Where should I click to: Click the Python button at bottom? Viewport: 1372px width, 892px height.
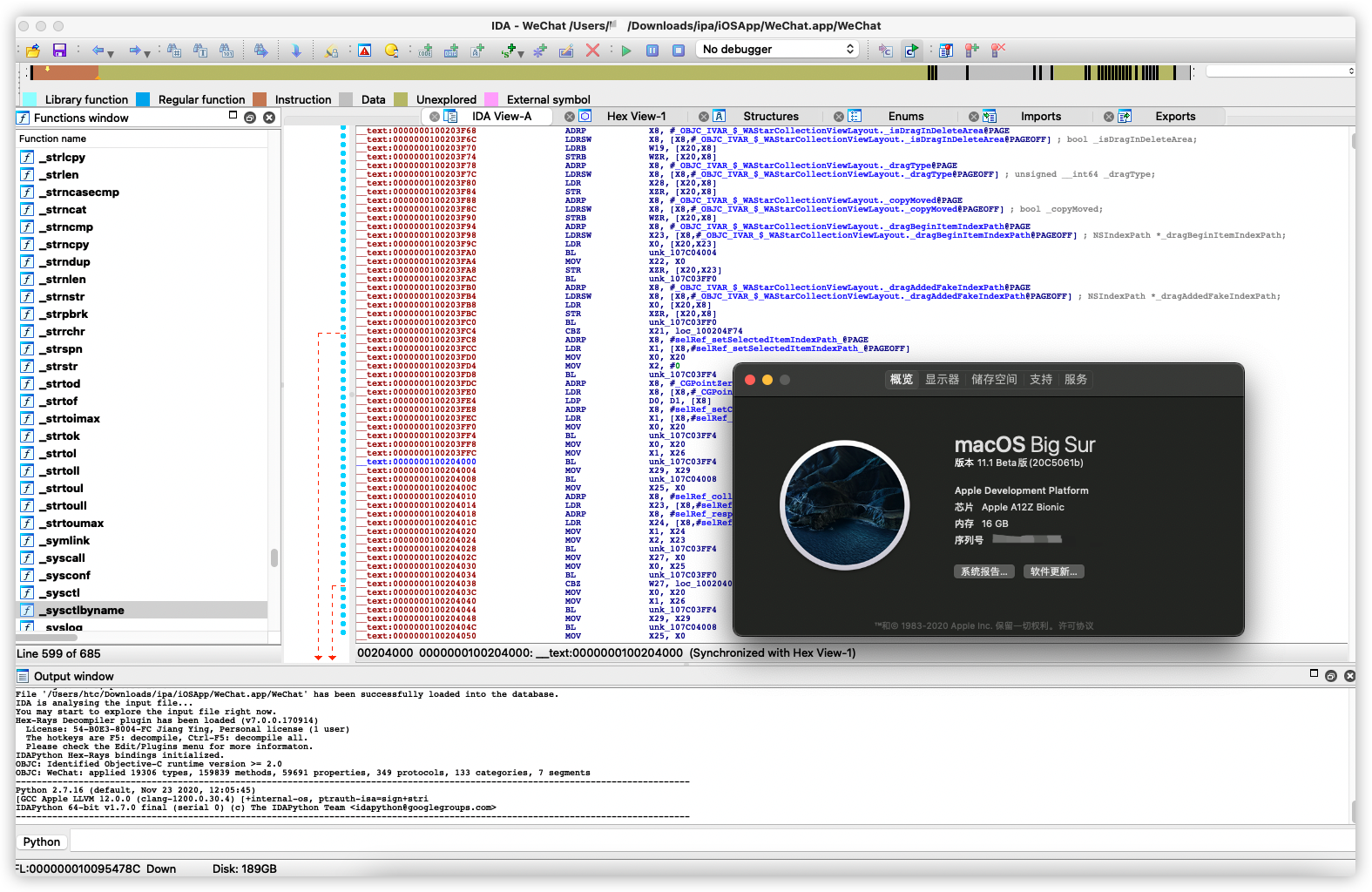[x=42, y=841]
